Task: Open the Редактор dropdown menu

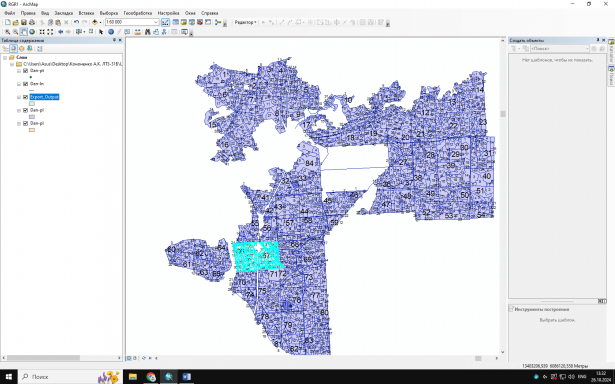Action: pyautogui.click(x=245, y=22)
